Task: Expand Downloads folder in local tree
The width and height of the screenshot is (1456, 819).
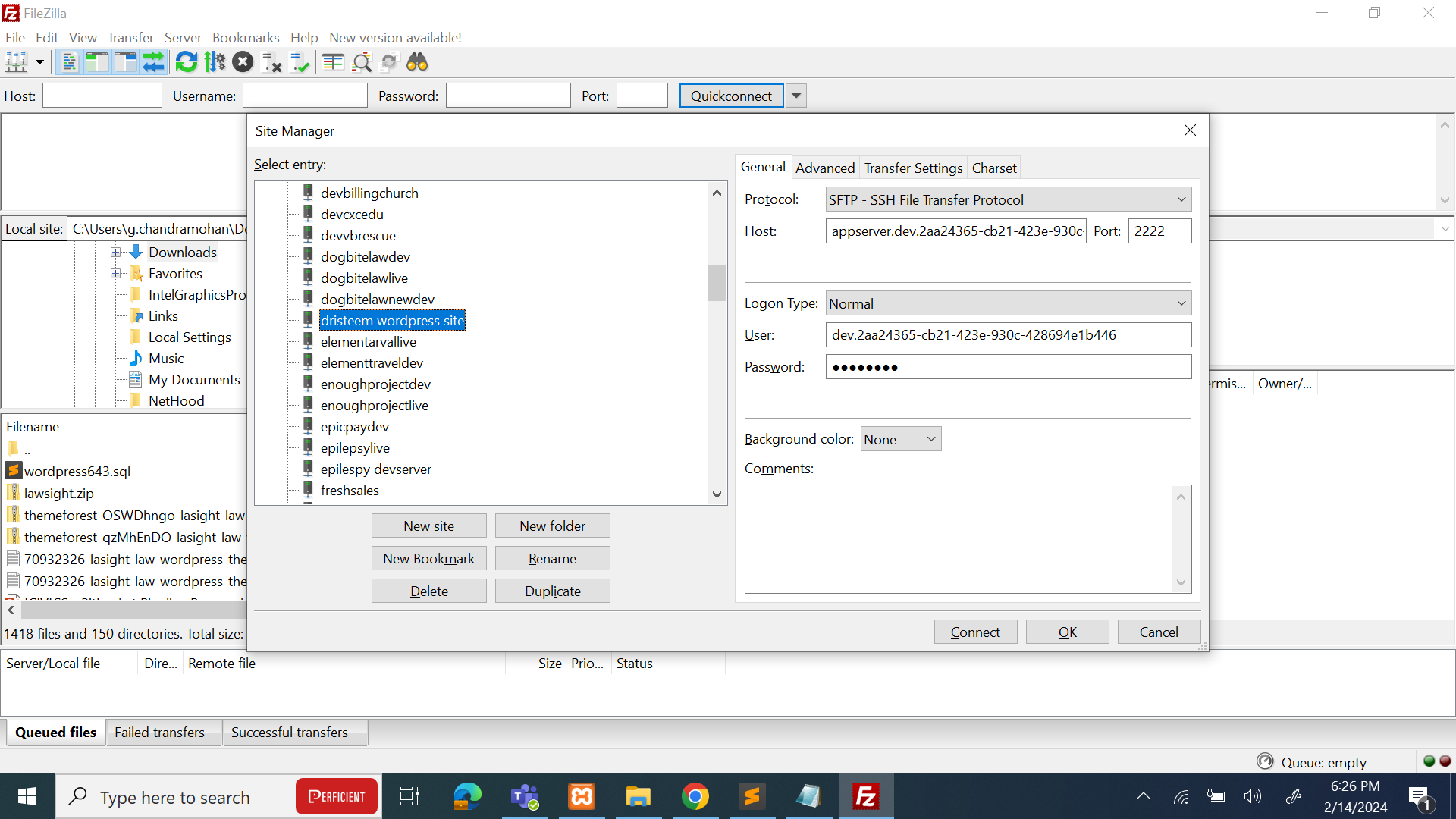Action: click(115, 252)
